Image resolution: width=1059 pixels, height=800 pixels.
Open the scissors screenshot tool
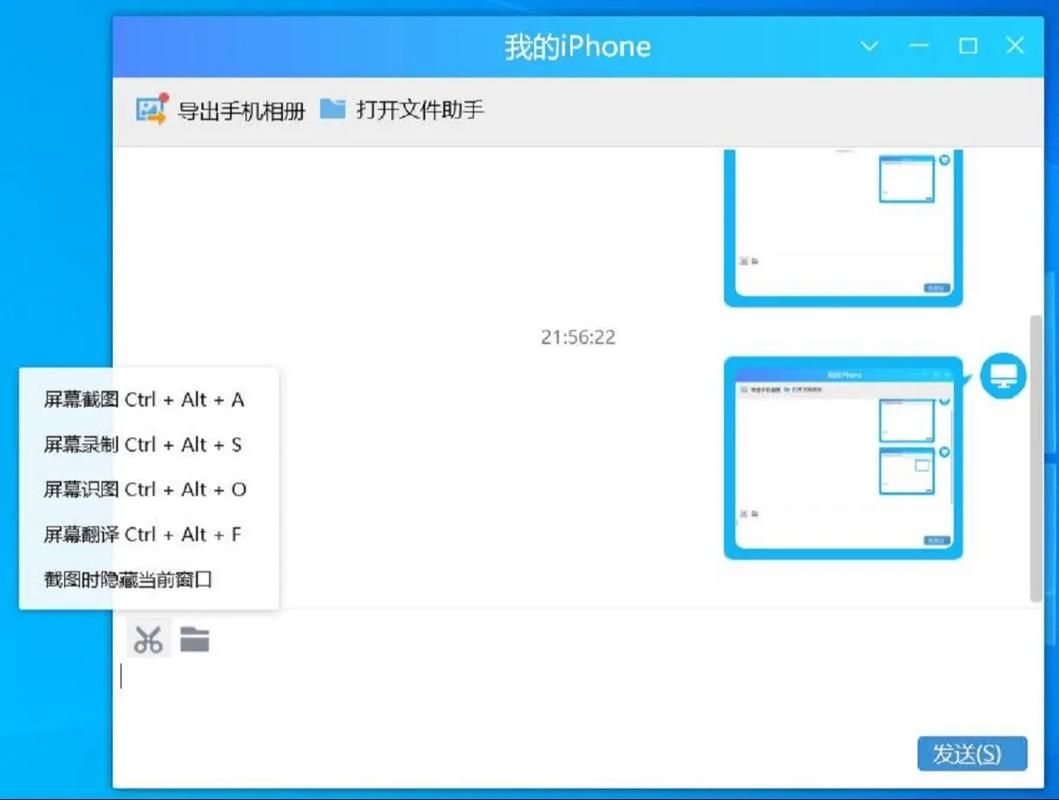click(x=149, y=639)
